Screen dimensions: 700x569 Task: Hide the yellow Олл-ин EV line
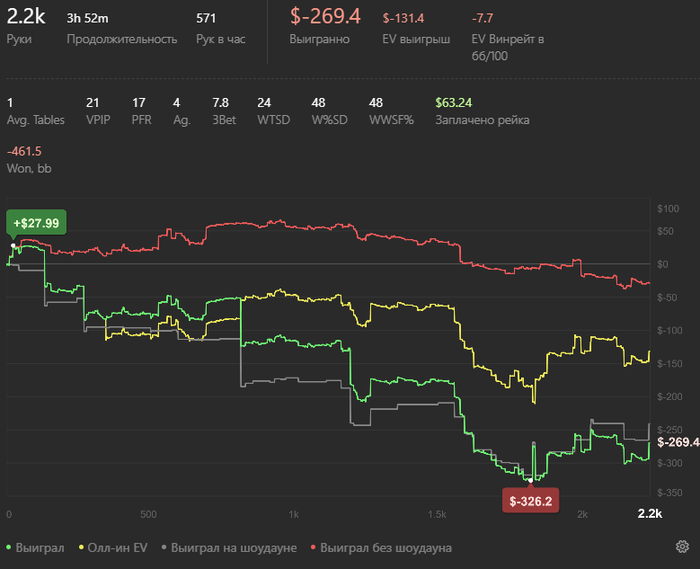[x=114, y=548]
